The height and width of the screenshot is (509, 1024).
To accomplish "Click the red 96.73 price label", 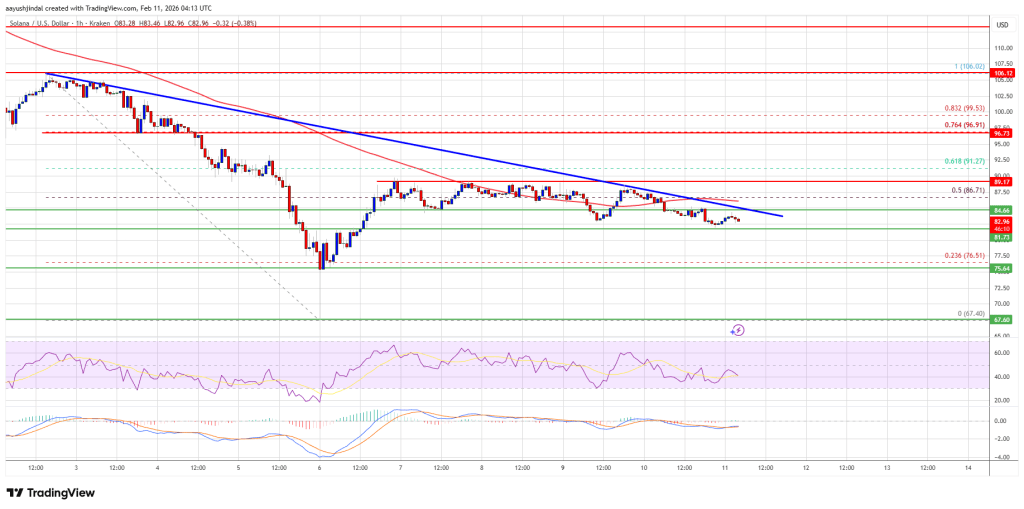I will tap(1002, 133).
